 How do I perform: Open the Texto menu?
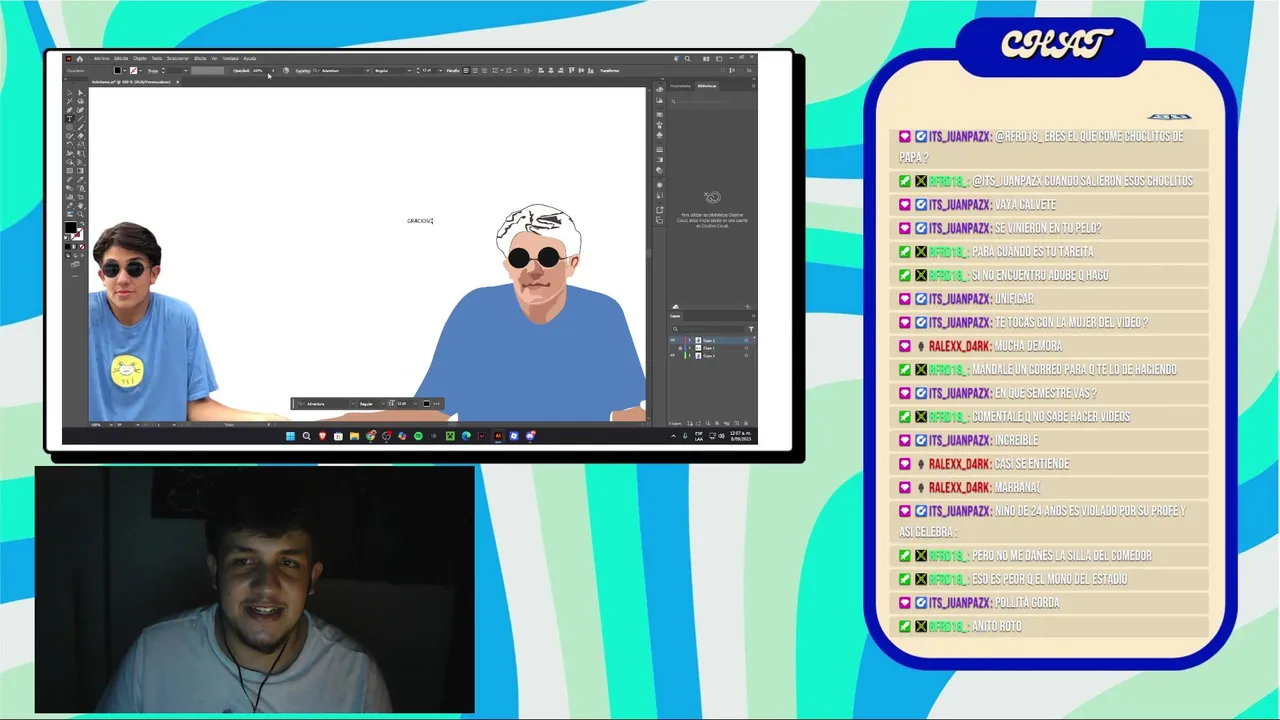(157, 58)
